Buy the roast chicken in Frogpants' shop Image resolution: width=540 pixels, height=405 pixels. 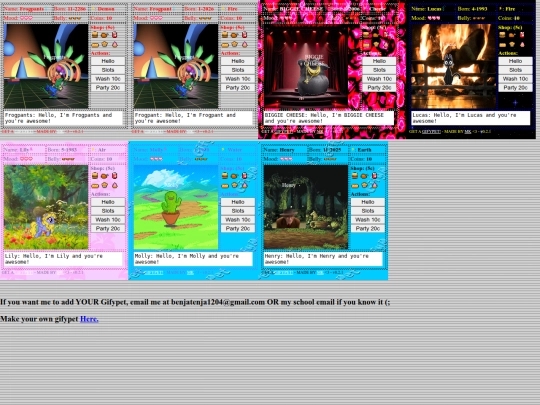[x=104, y=35]
